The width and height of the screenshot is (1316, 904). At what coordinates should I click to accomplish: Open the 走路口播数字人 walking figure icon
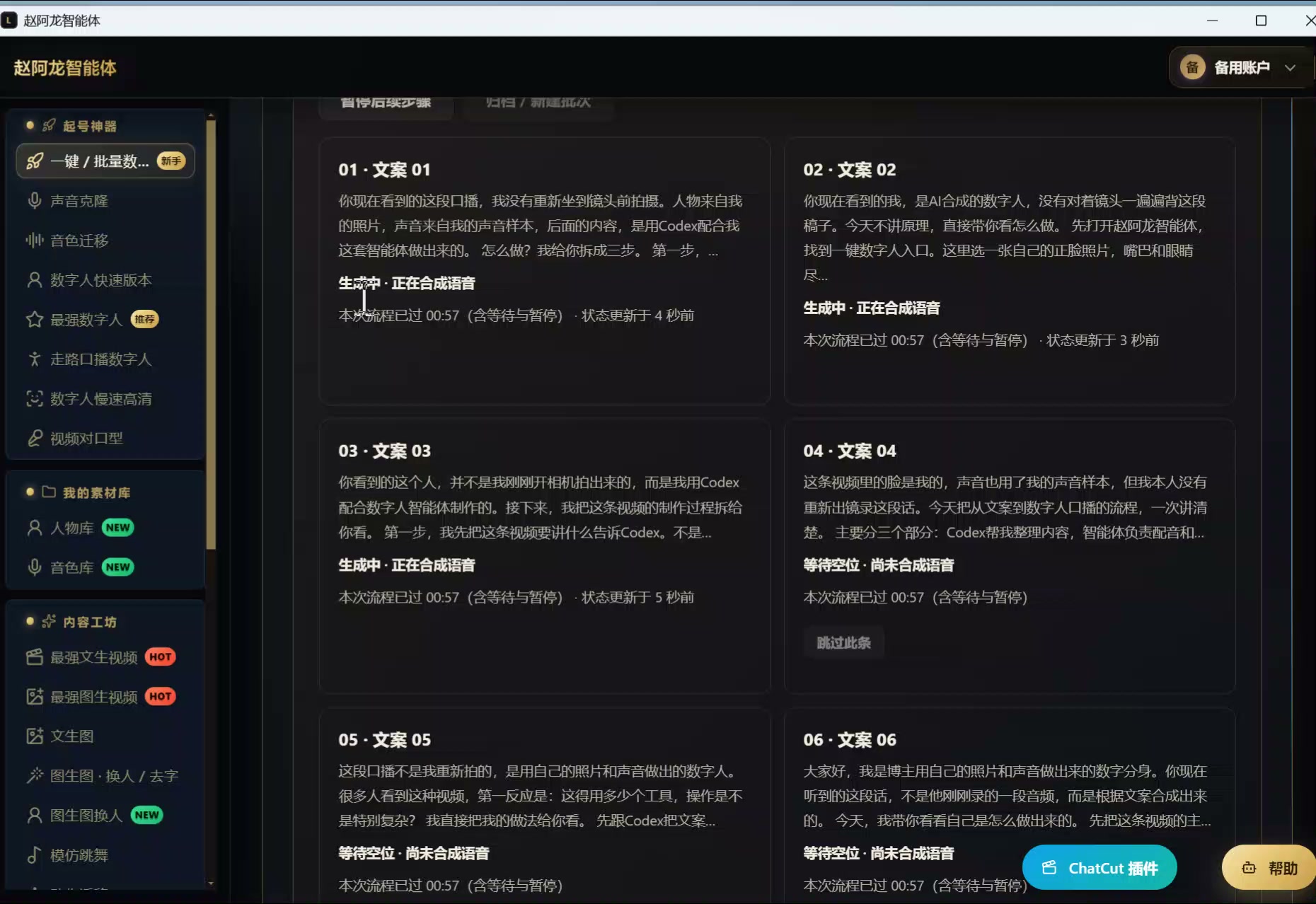[34, 359]
